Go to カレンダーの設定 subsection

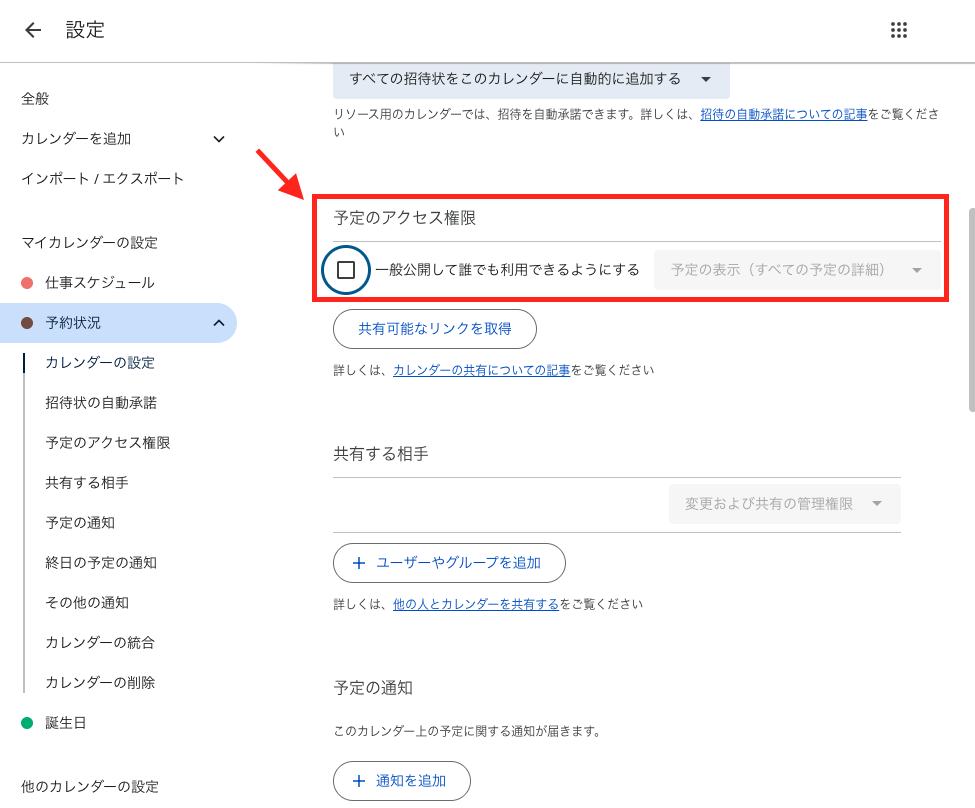pyautogui.click(x=100, y=363)
